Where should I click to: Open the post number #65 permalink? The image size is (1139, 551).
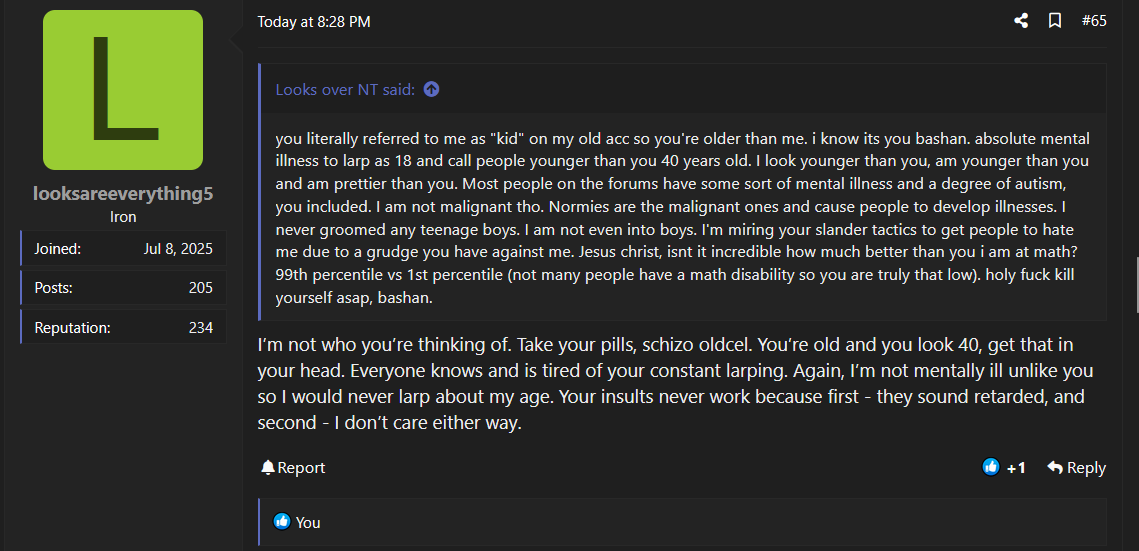(x=1094, y=21)
